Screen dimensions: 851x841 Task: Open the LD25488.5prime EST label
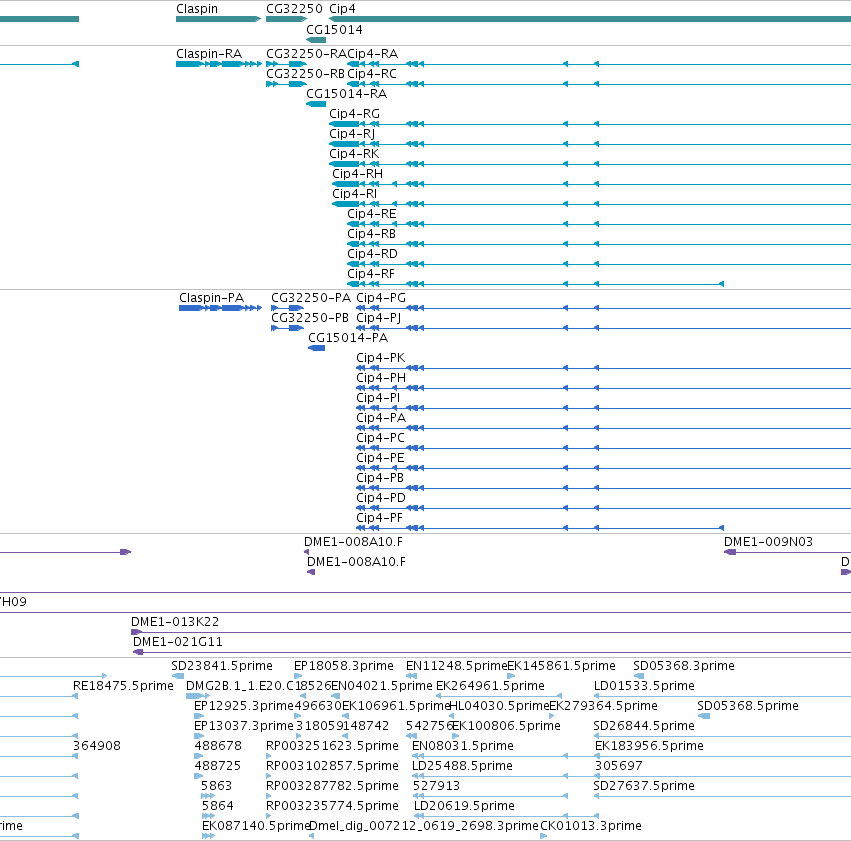click(x=462, y=766)
